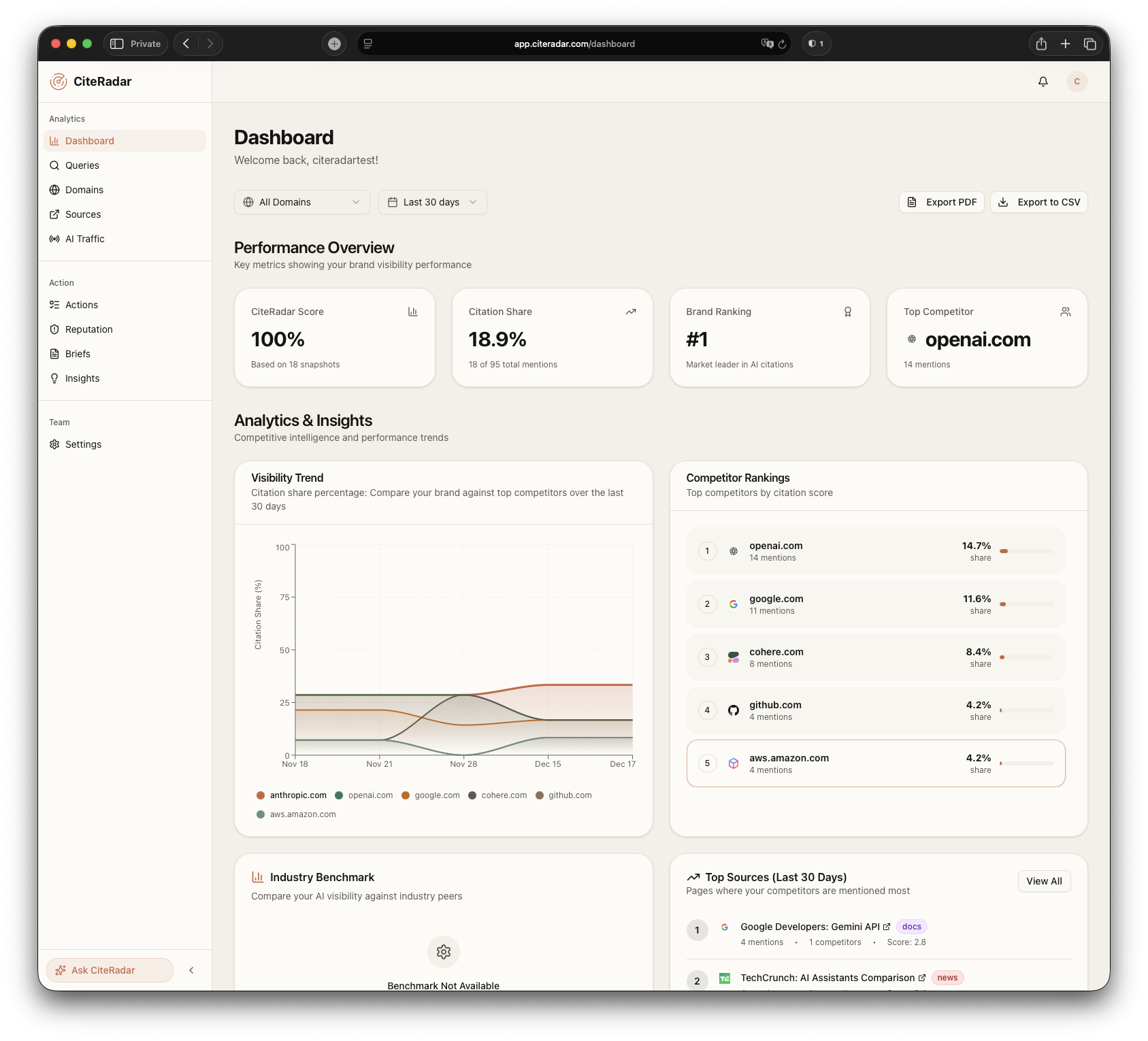Image resolution: width=1148 pixels, height=1041 pixels.
Task: Click the Ask CiteRadar button
Action: 109,970
